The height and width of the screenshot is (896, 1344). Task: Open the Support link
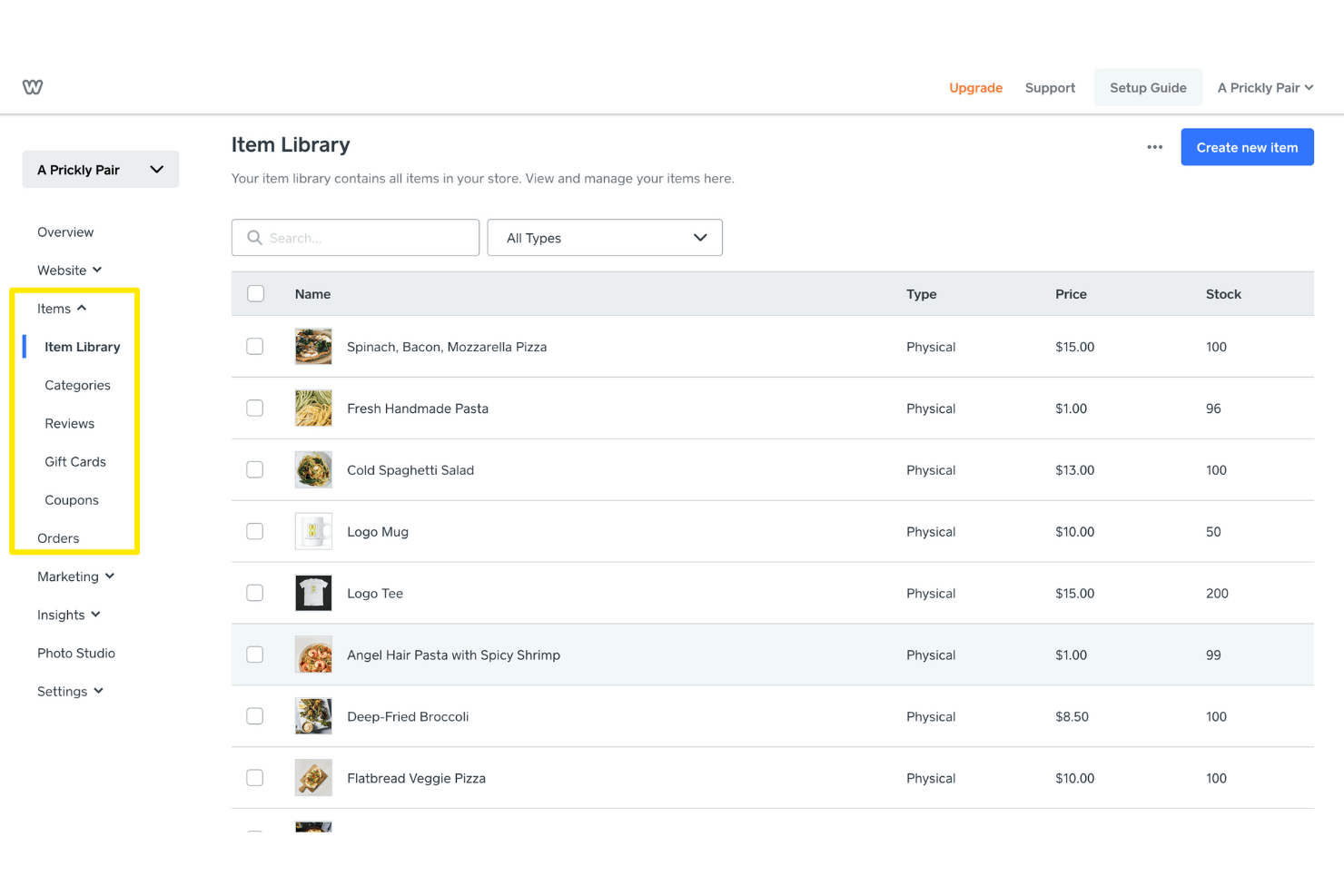pyautogui.click(x=1050, y=88)
